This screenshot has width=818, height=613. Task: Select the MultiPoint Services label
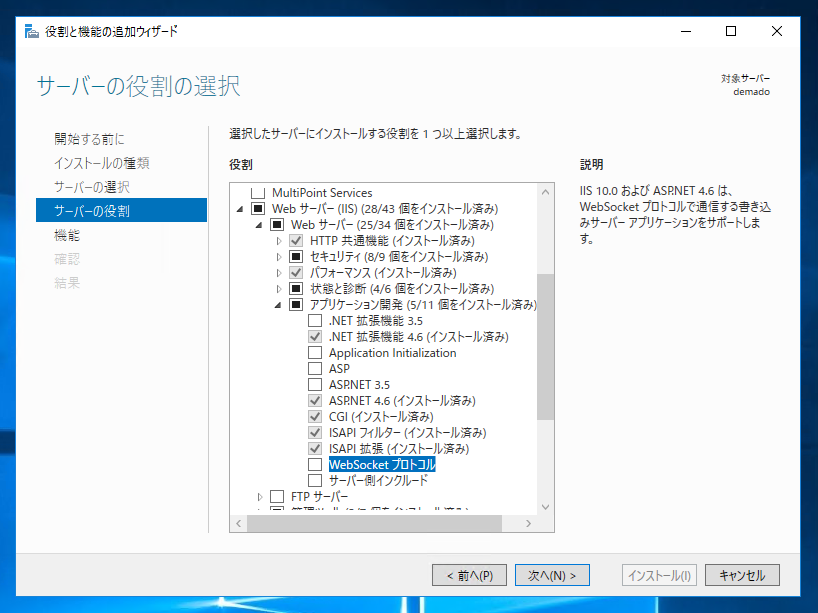(x=322, y=193)
